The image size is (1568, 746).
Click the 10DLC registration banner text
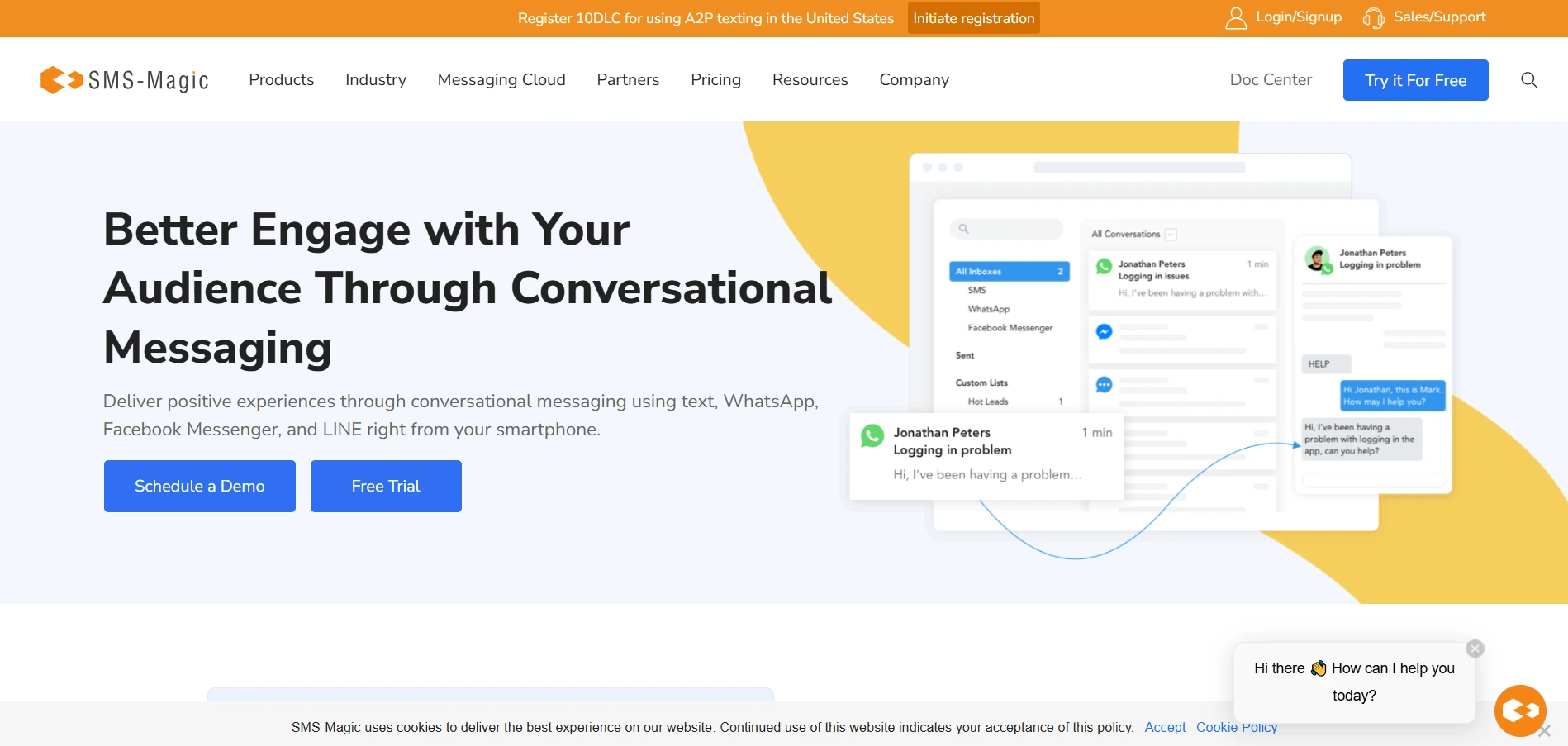[706, 18]
